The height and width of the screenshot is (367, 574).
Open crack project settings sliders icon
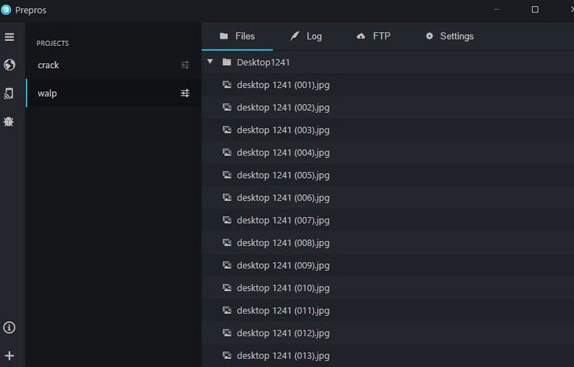(185, 65)
